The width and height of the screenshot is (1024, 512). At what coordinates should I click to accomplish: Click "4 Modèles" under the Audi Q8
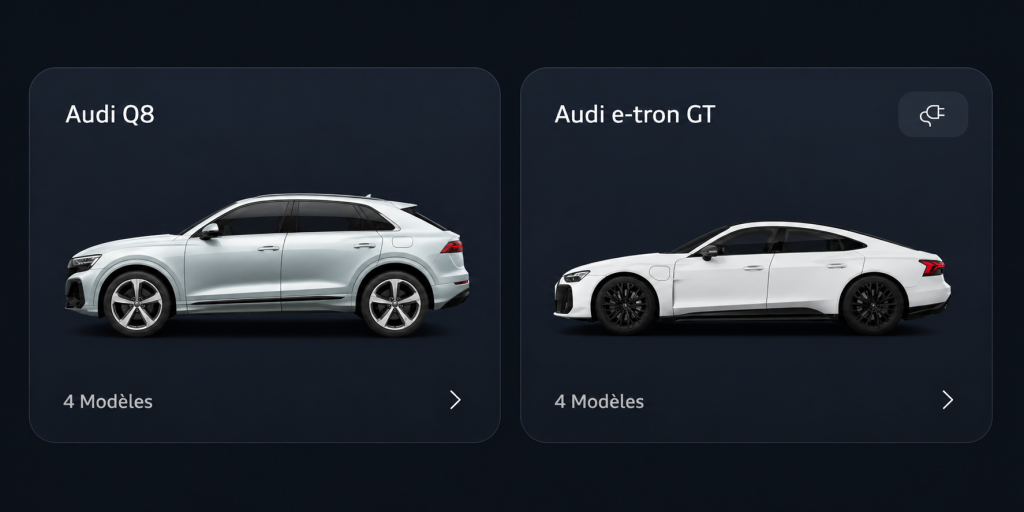coord(108,401)
